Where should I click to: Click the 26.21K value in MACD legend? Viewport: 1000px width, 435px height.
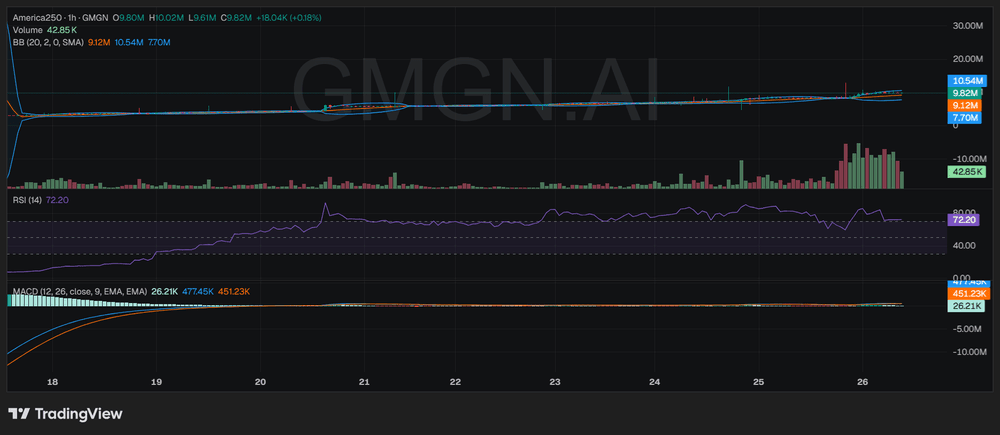pos(165,291)
